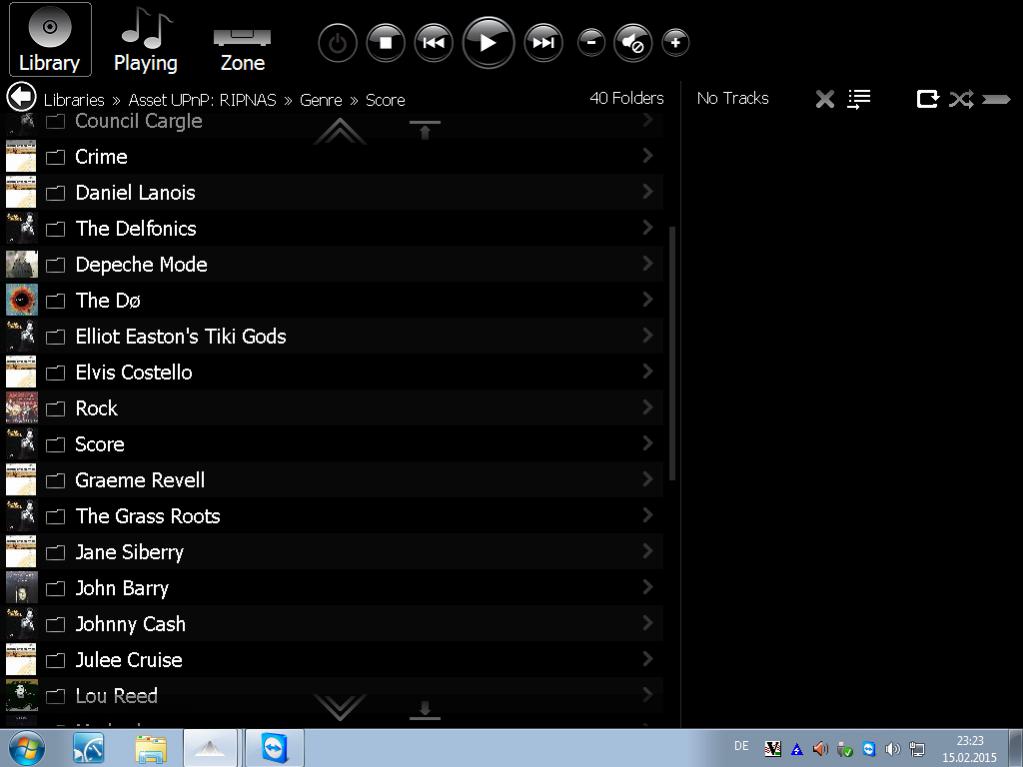The image size is (1023, 767).
Task: Click the Stop playback button
Action: 385,43
